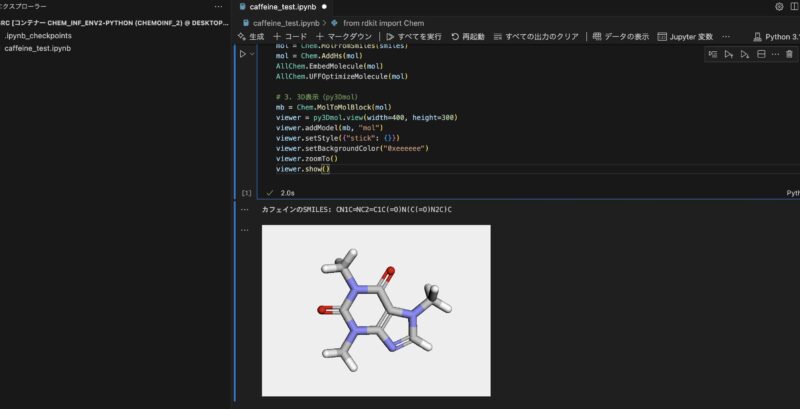Execute cell and below icon in cell toolbar
Viewport: 800px width, 409px height.
coord(744,54)
